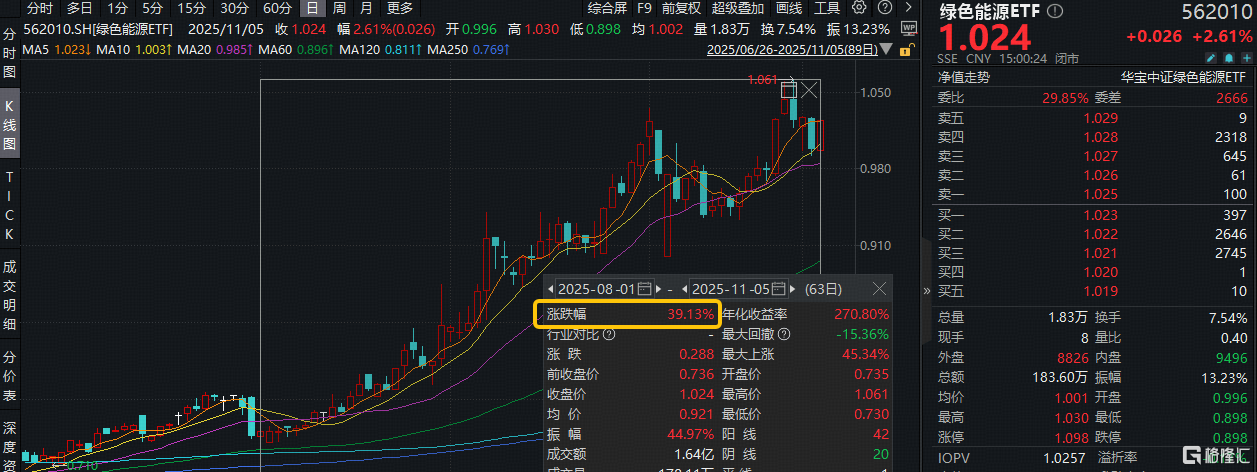Set a price alert with bell icon
1257x472 pixels.
[1228, 58]
